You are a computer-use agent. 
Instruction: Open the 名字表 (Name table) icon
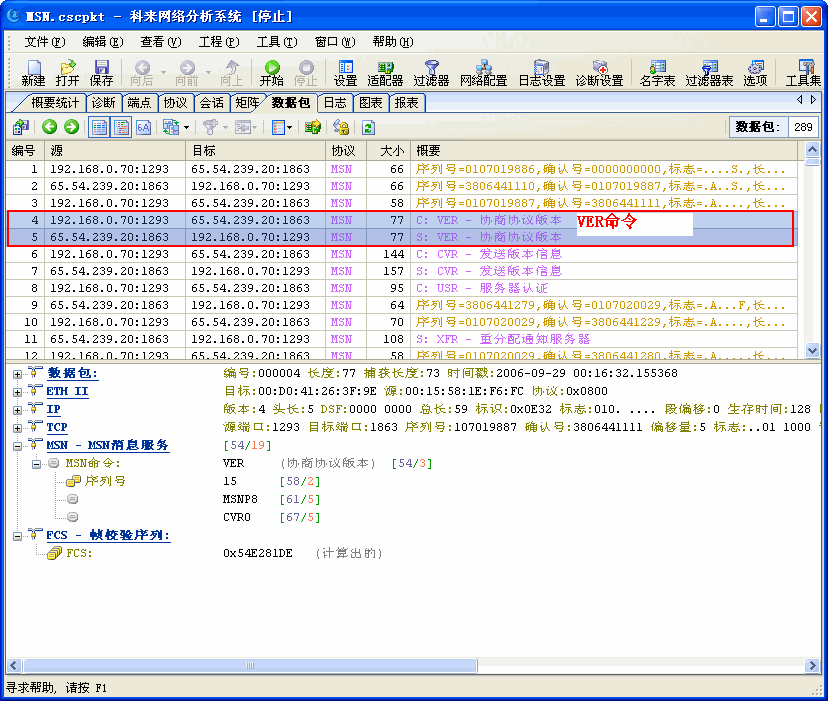pos(656,73)
